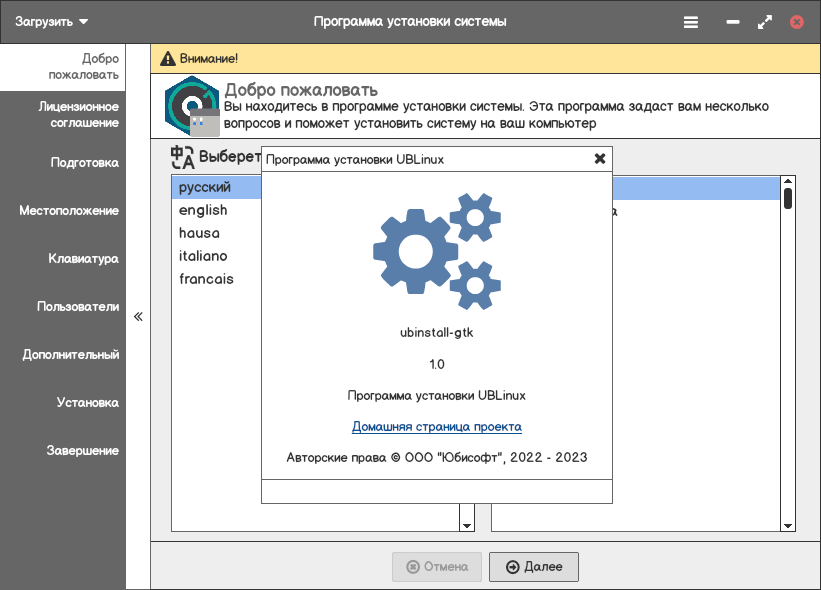821x590 pixels.
Task: Choose english in language list
Action: pyautogui.click(x=217, y=210)
